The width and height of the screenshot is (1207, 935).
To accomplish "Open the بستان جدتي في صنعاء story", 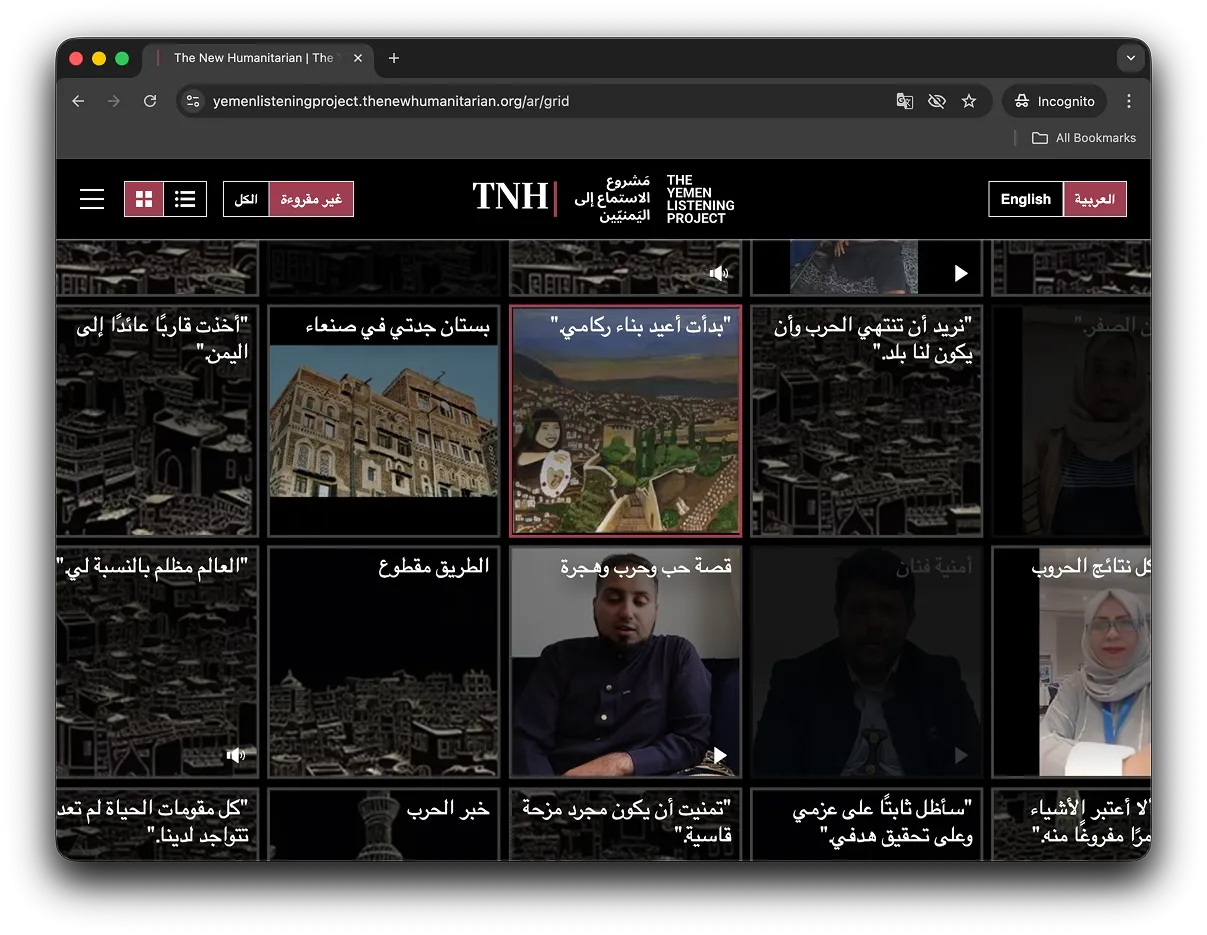I will pos(384,421).
